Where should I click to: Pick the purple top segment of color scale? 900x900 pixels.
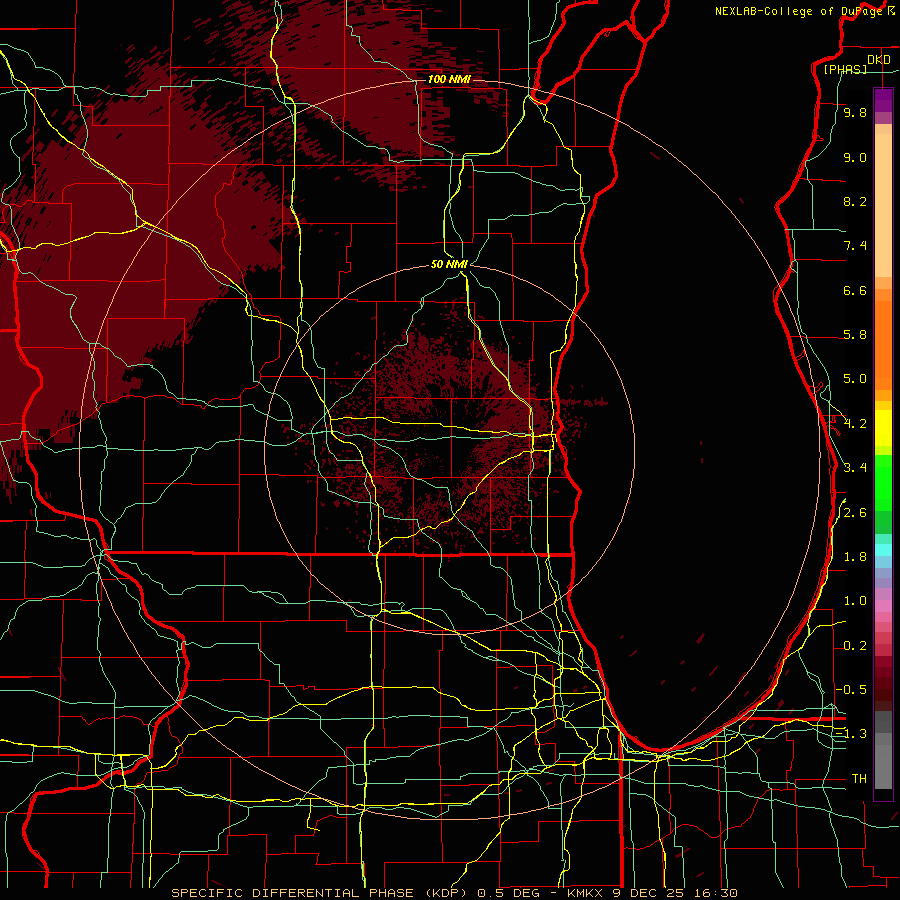pos(883,100)
